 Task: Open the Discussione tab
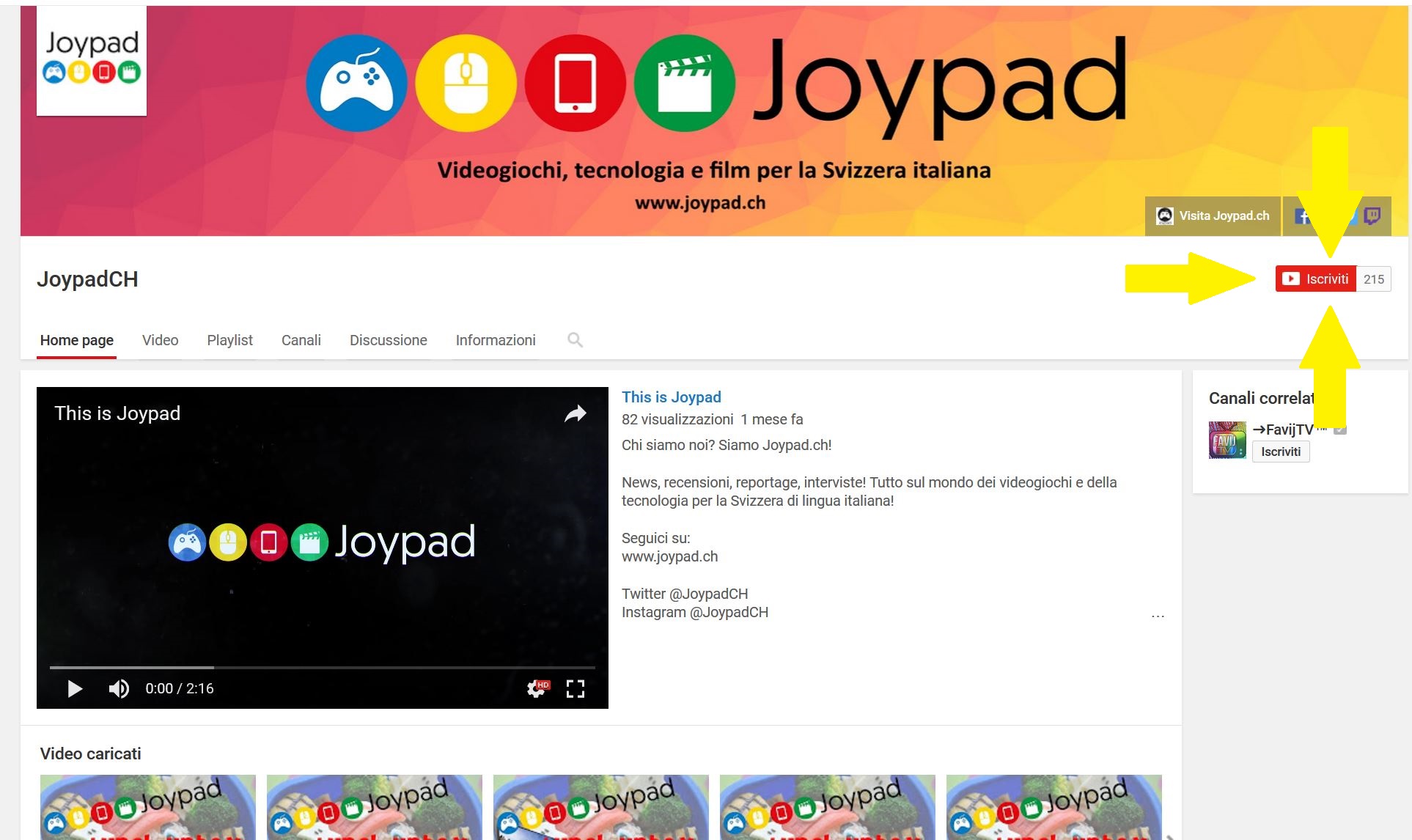pos(389,340)
